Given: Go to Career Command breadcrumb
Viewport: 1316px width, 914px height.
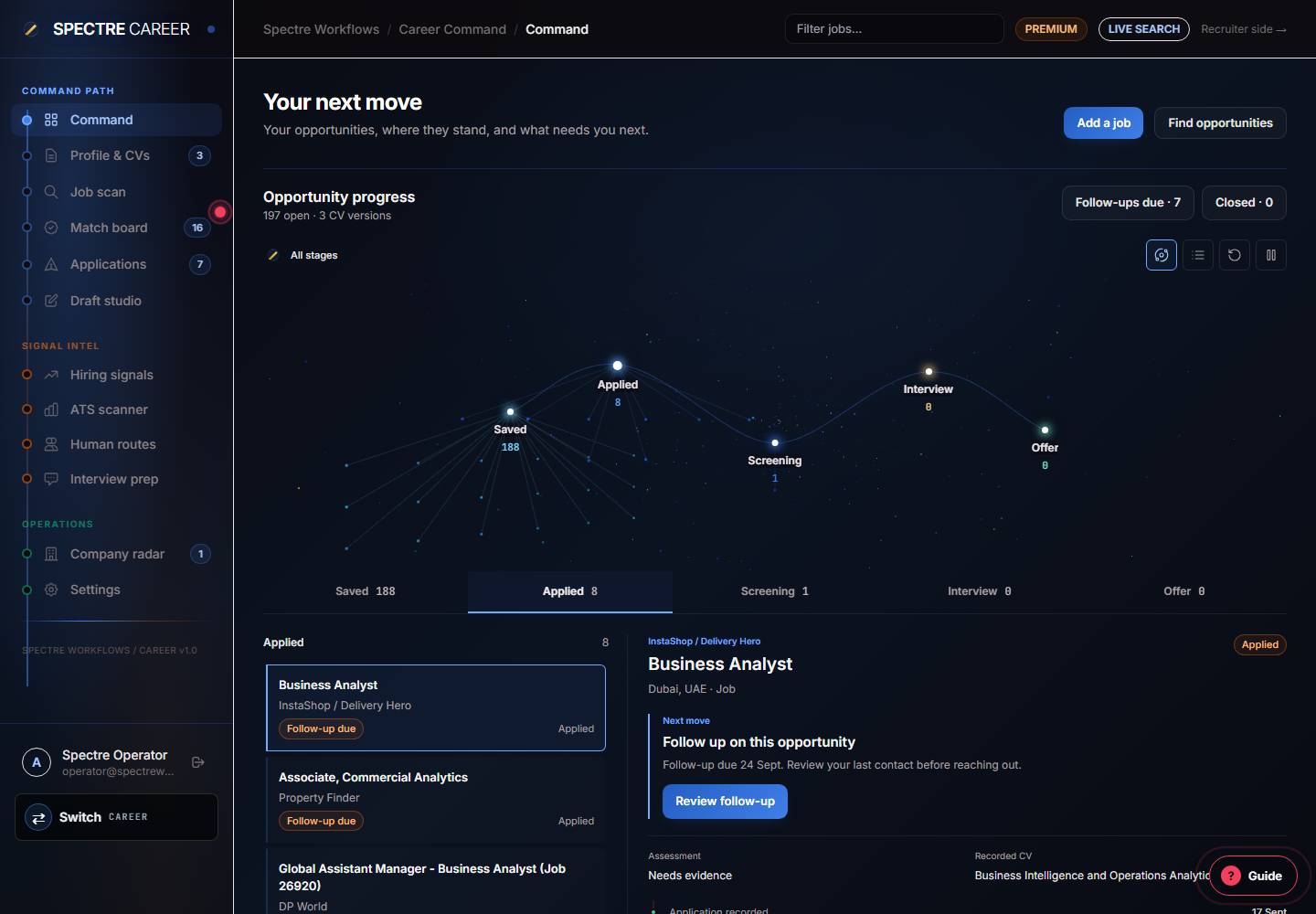Looking at the screenshot, I should click(452, 29).
